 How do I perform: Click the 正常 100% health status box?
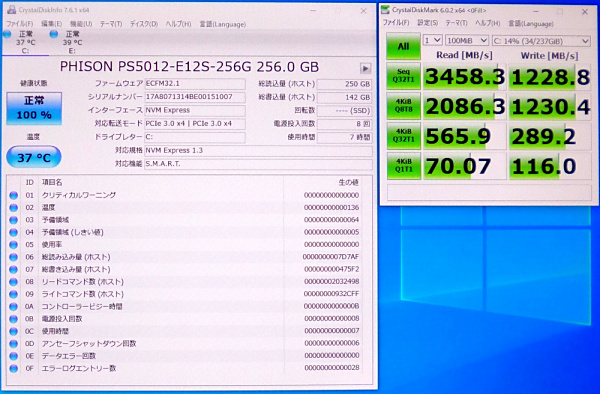[x=34, y=108]
